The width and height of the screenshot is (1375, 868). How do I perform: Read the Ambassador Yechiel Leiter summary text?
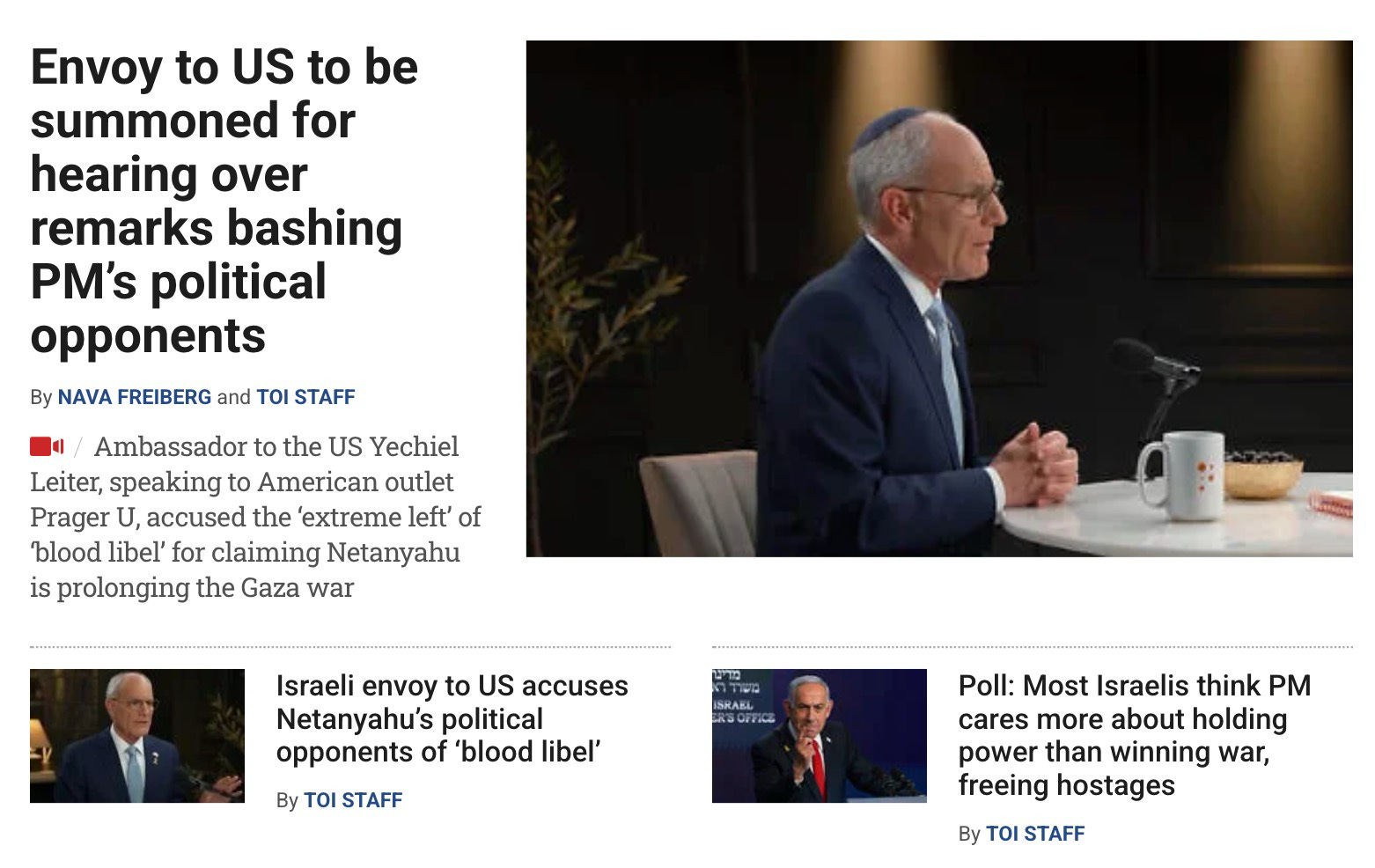pyautogui.click(x=255, y=517)
